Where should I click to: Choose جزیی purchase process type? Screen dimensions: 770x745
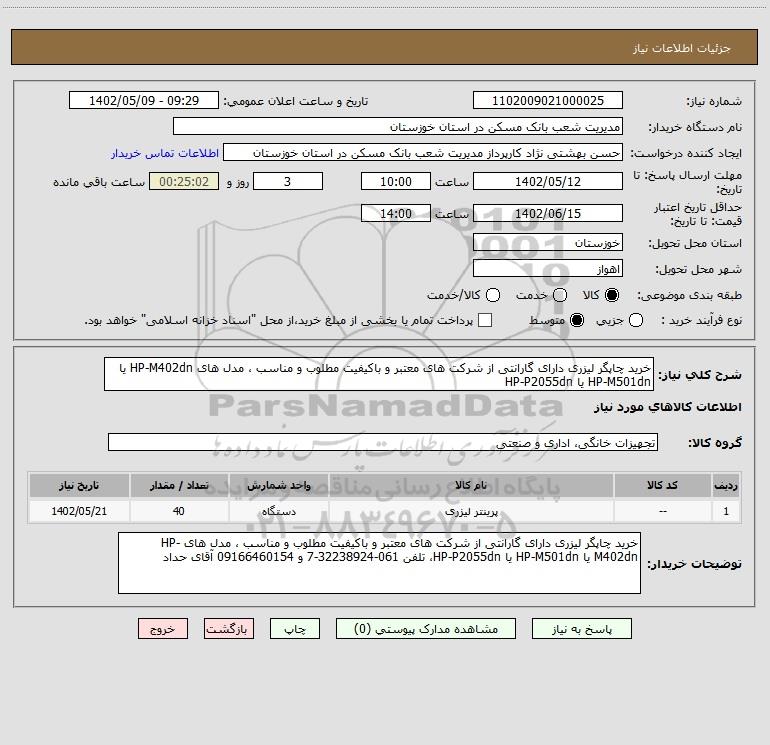tap(636, 320)
